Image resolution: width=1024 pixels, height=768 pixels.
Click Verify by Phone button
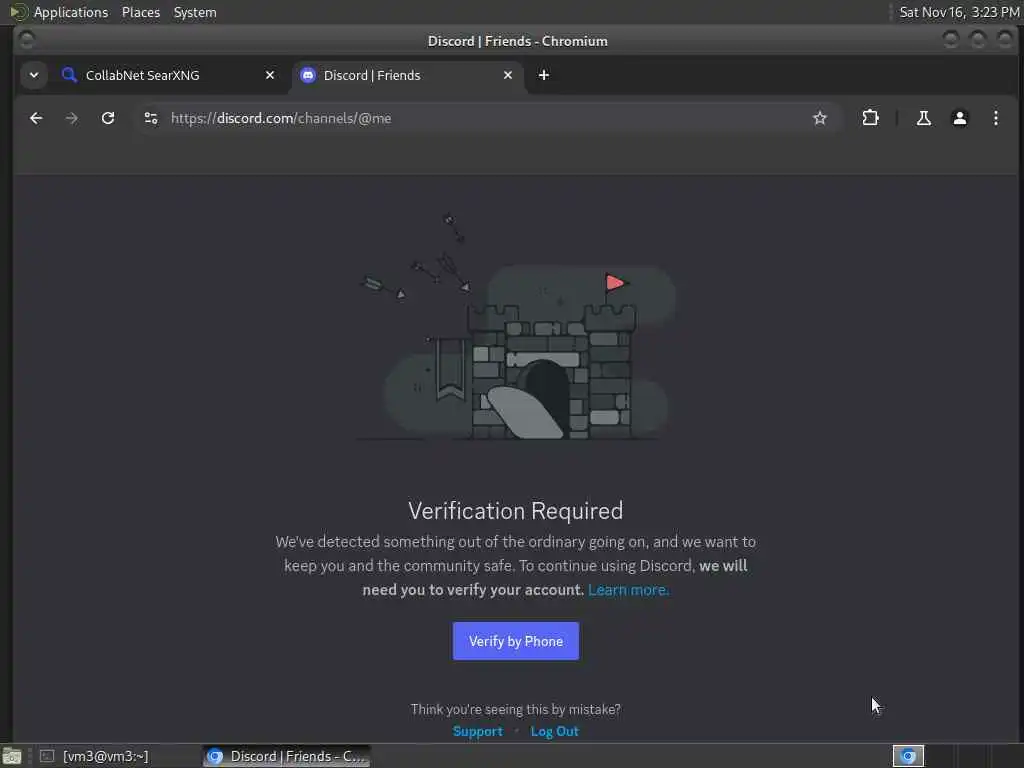pyautogui.click(x=516, y=641)
